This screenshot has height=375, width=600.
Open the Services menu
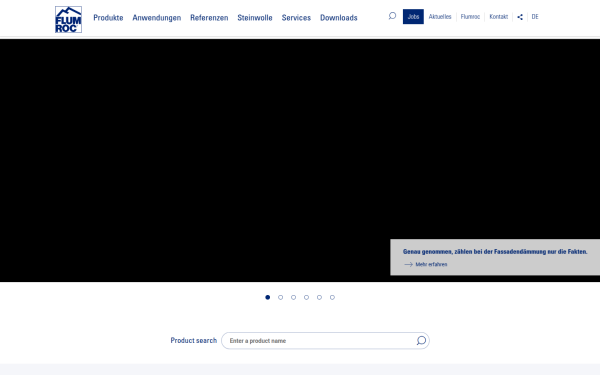point(296,18)
